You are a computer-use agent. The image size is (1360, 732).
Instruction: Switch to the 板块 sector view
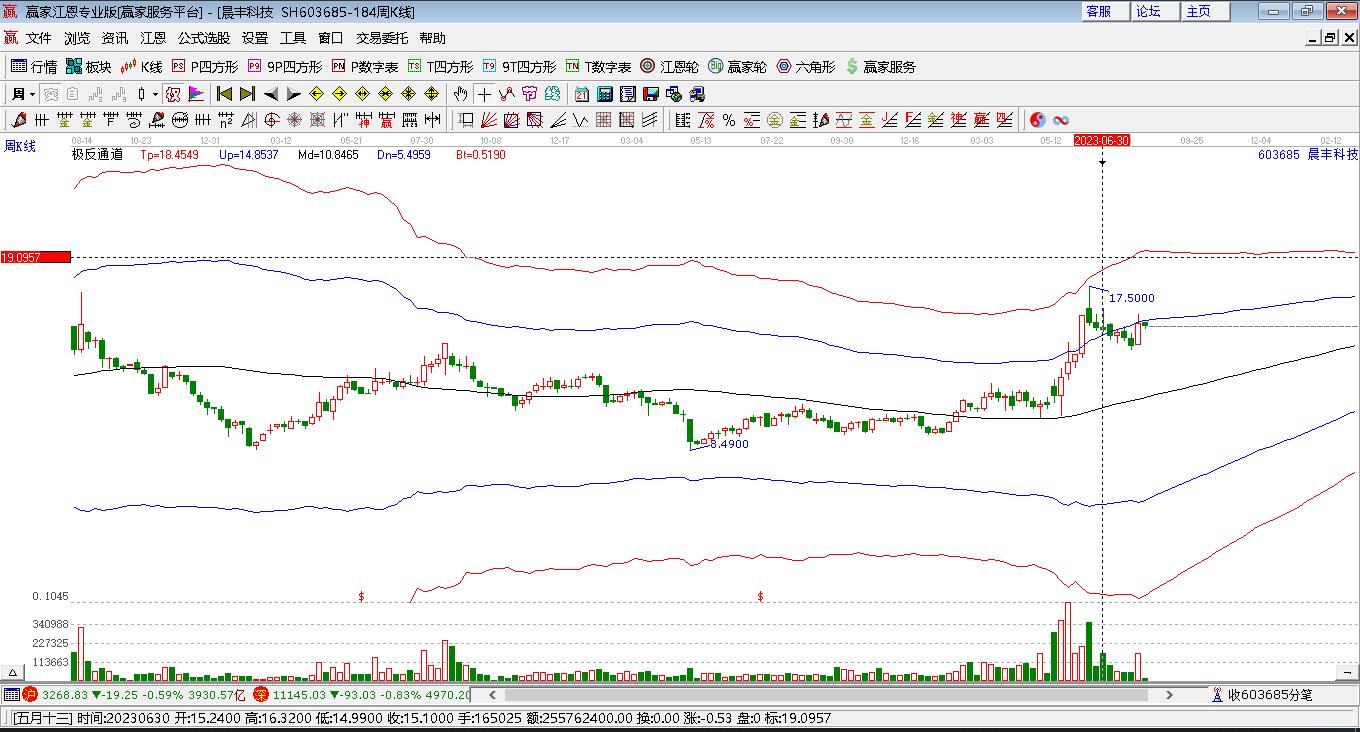[x=88, y=67]
